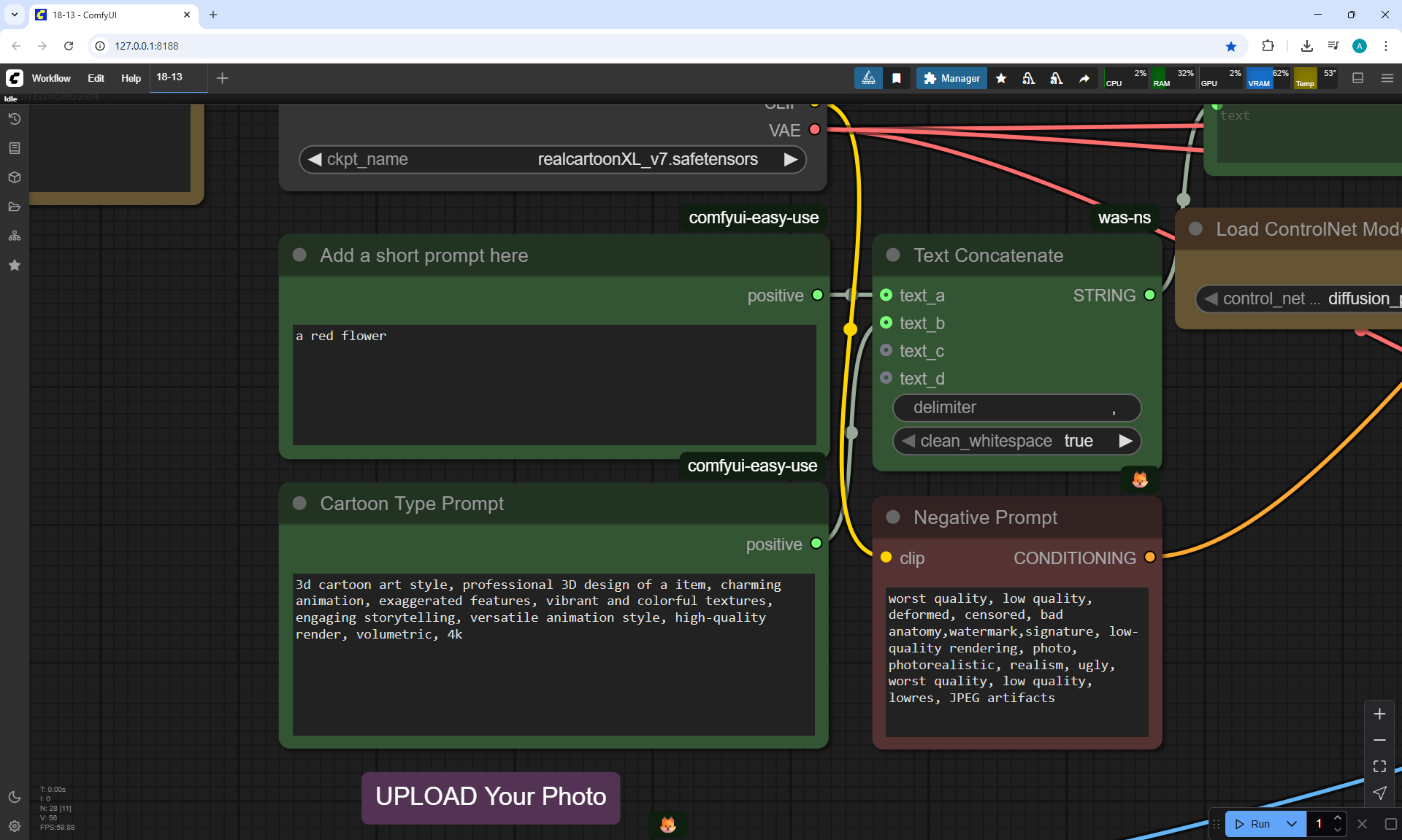Open the queue history sidebar icon
Image resolution: width=1402 pixels, height=840 pixels.
click(14, 119)
